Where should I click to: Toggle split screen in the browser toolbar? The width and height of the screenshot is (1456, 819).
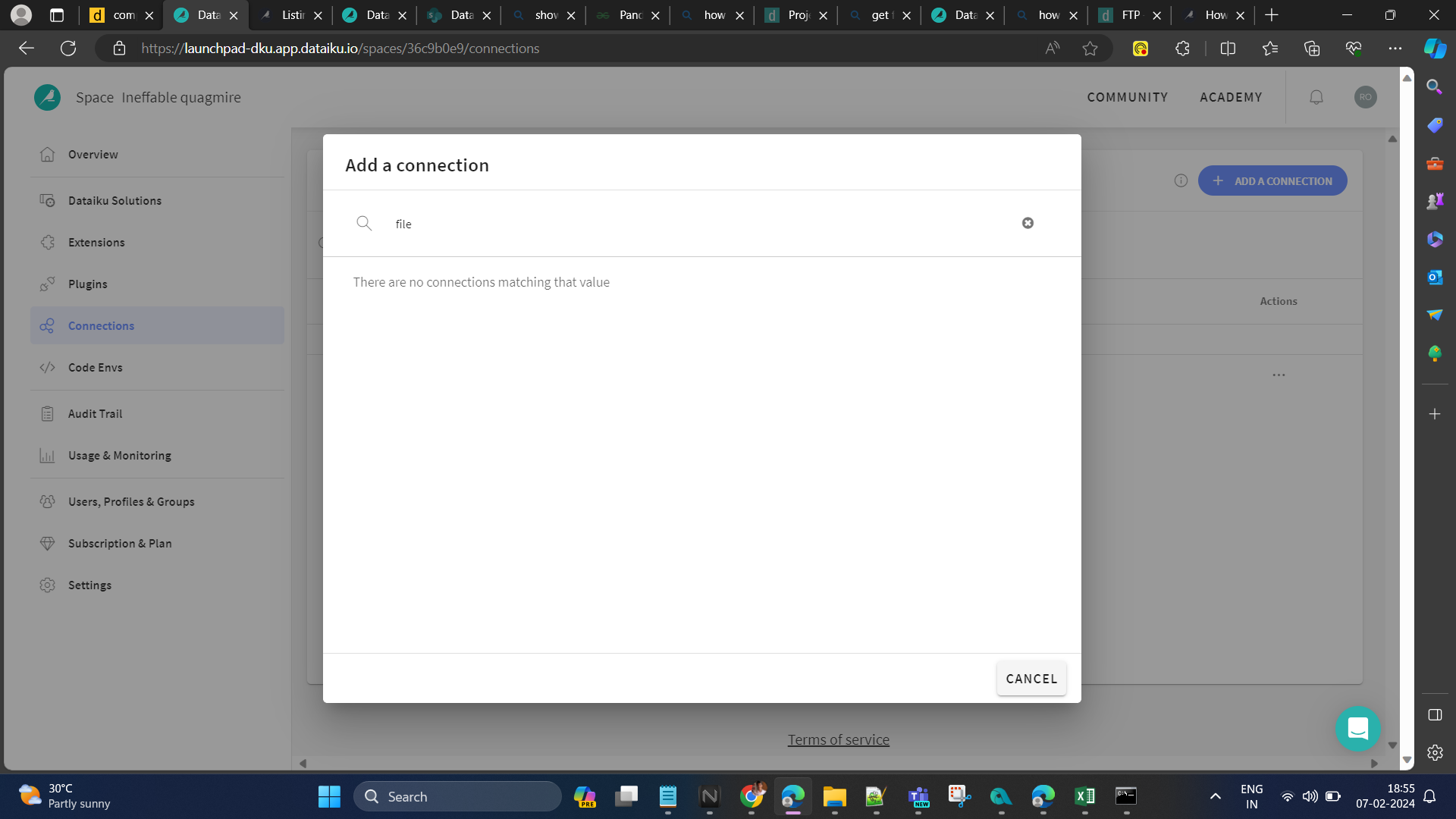(x=1228, y=49)
